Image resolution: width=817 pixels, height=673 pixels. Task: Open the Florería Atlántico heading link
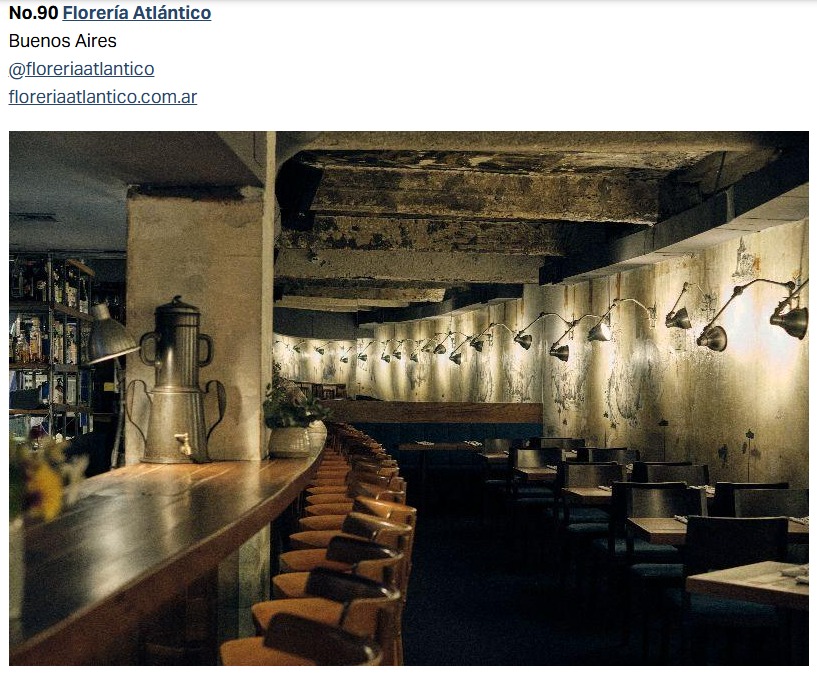click(137, 13)
